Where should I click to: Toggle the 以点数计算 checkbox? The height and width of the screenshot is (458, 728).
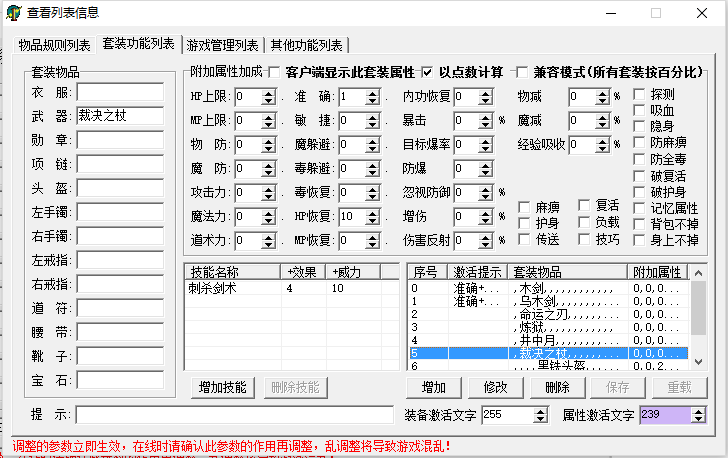click(428, 72)
